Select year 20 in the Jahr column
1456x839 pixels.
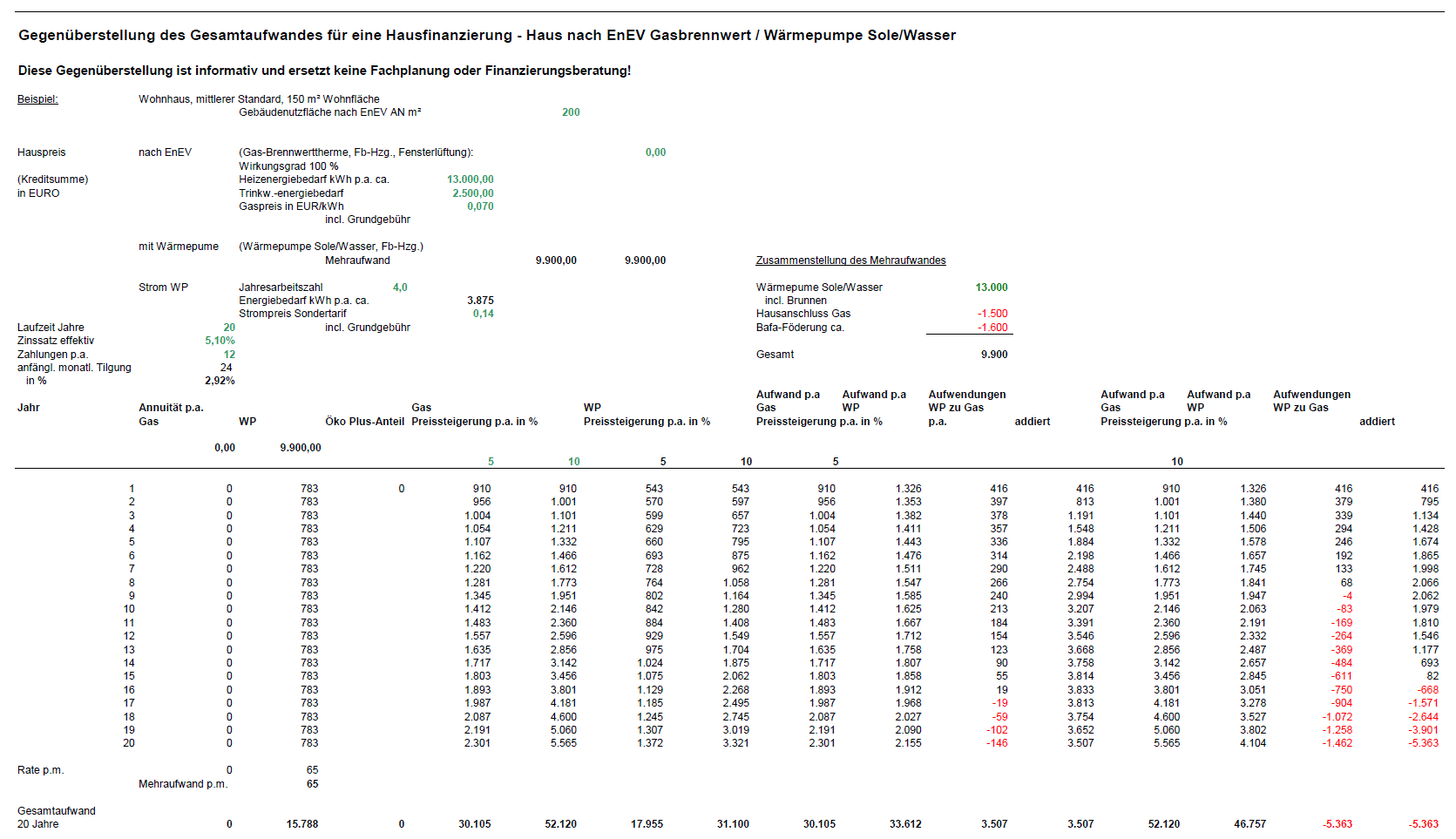[129, 743]
